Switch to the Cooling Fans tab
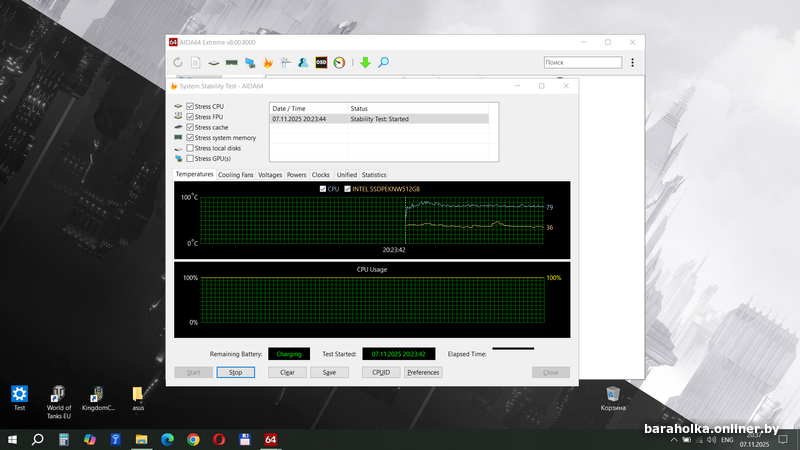The image size is (800, 450). click(235, 175)
